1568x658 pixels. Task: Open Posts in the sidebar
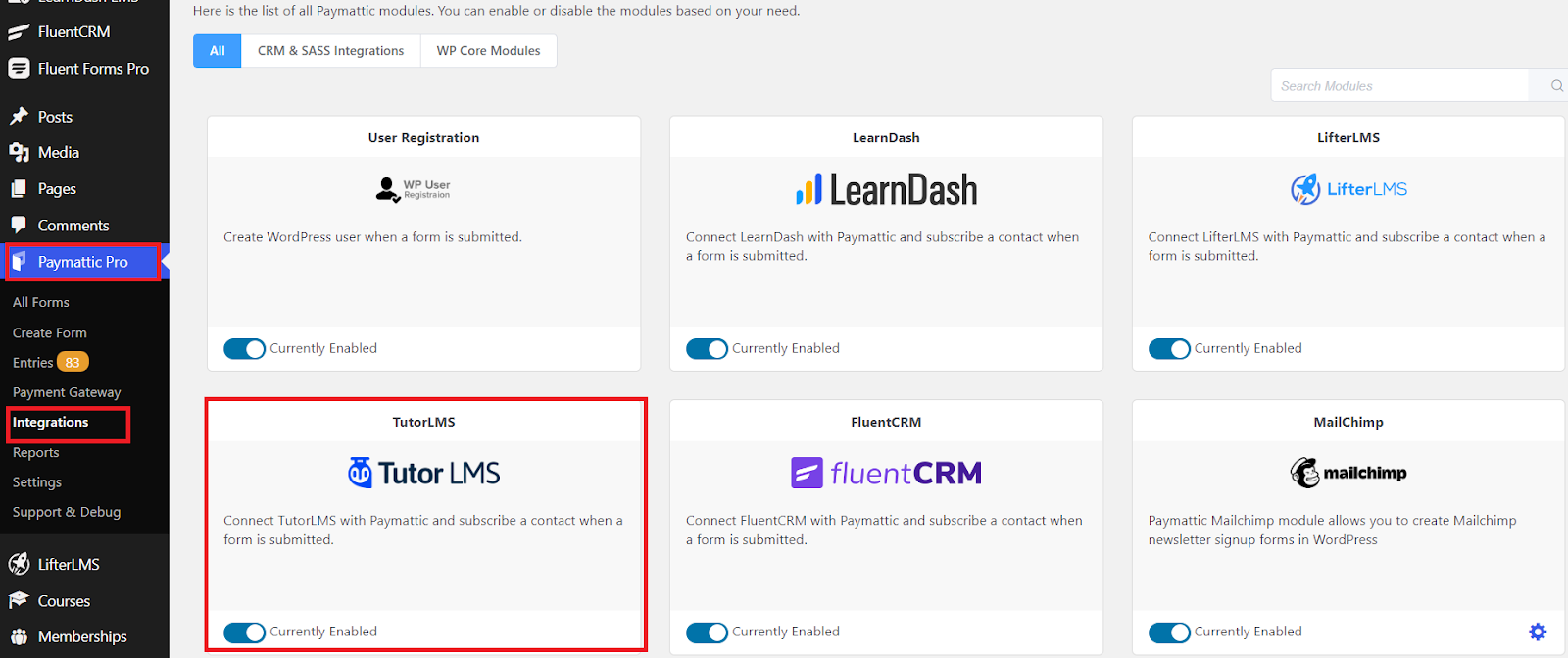(x=55, y=117)
